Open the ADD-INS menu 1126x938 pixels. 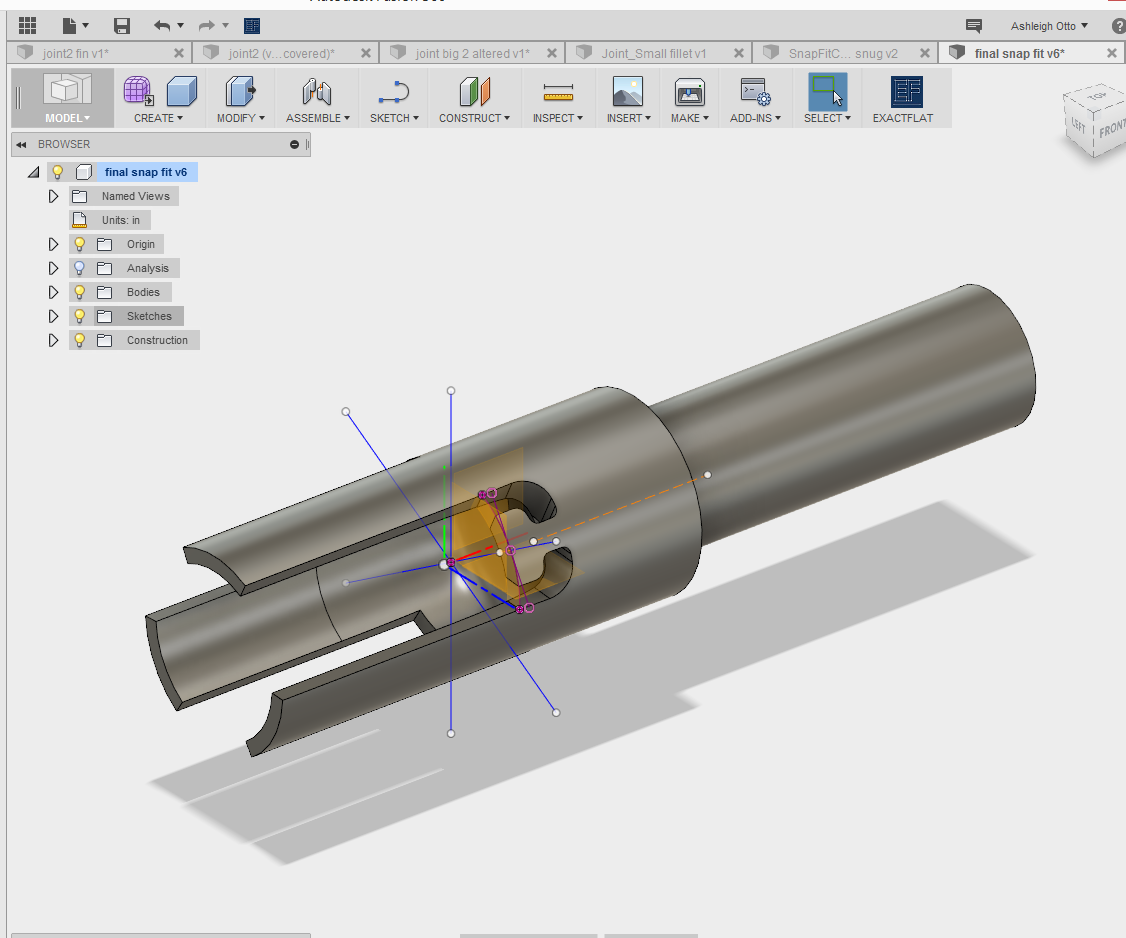(755, 118)
